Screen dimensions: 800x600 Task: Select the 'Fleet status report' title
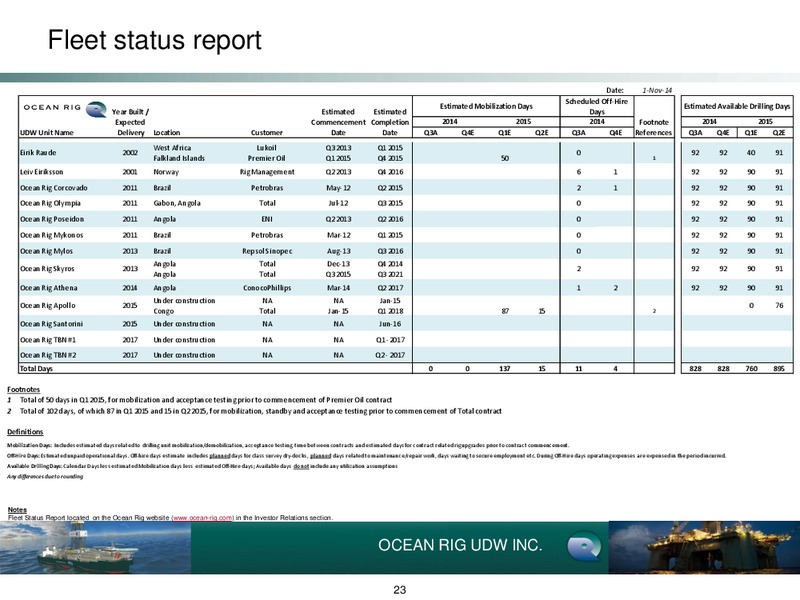point(155,40)
